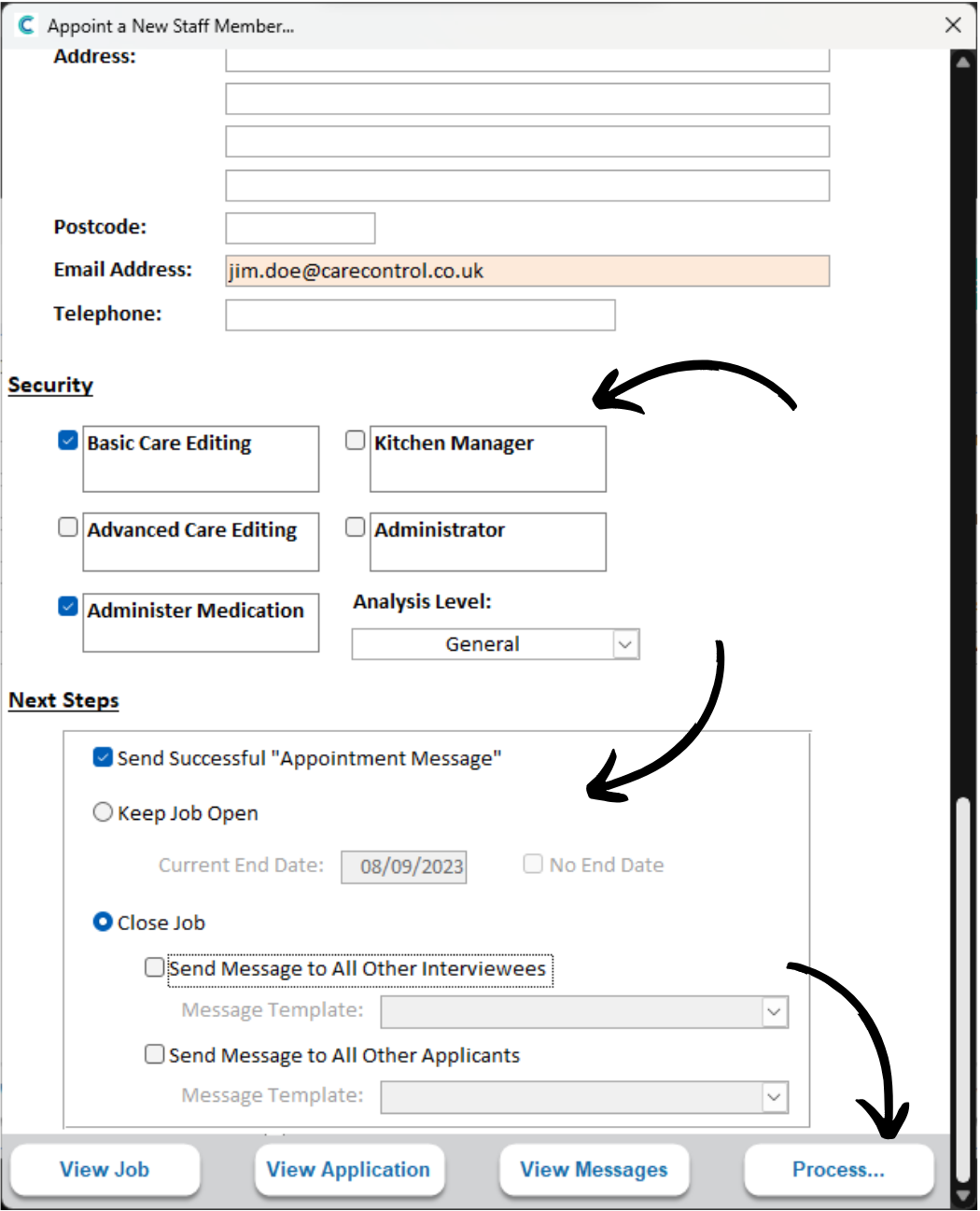980x1211 pixels.
Task: Click the Next Steps section heading
Action: pos(63,700)
